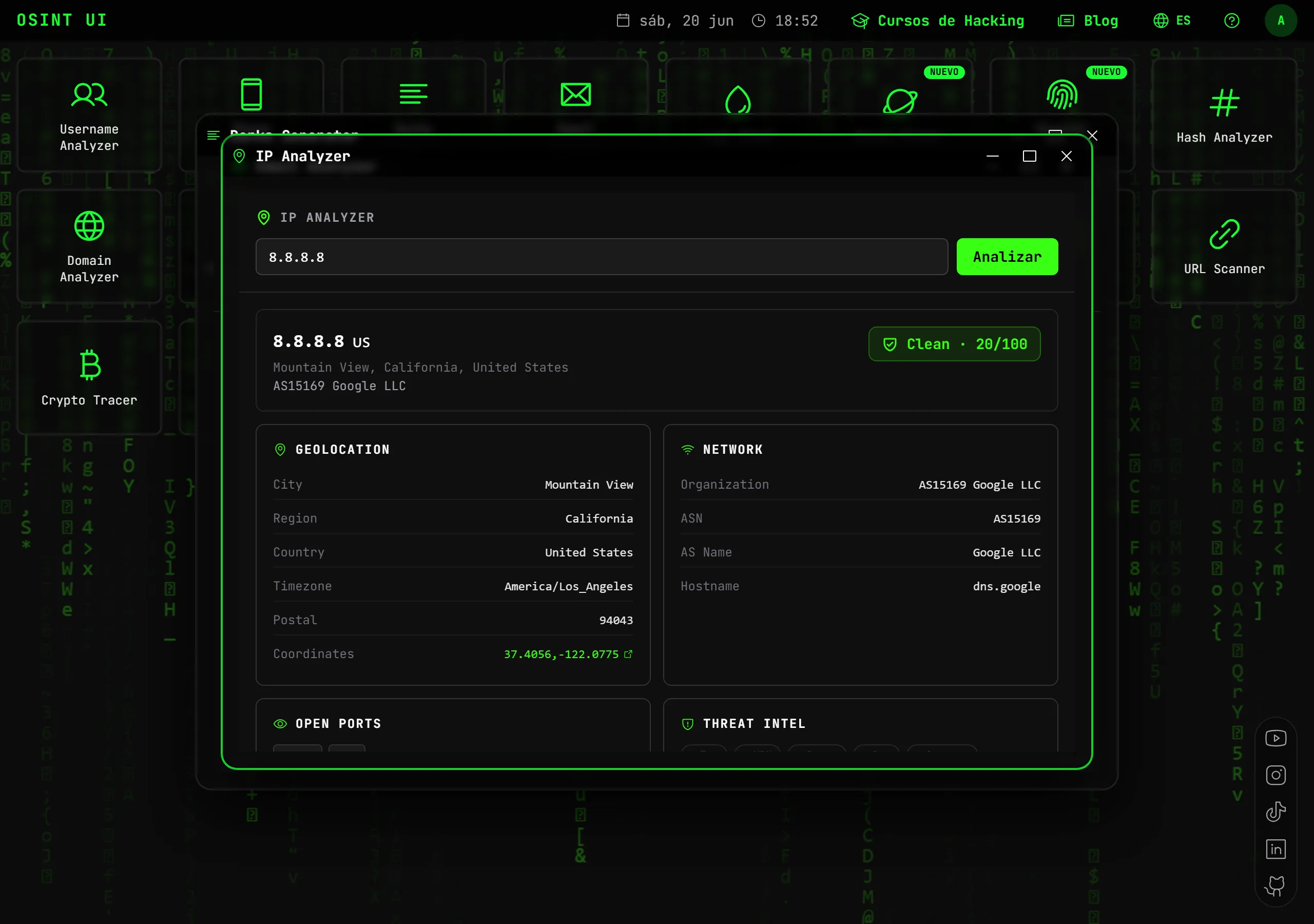
Task: Select the California region value
Action: (x=599, y=518)
